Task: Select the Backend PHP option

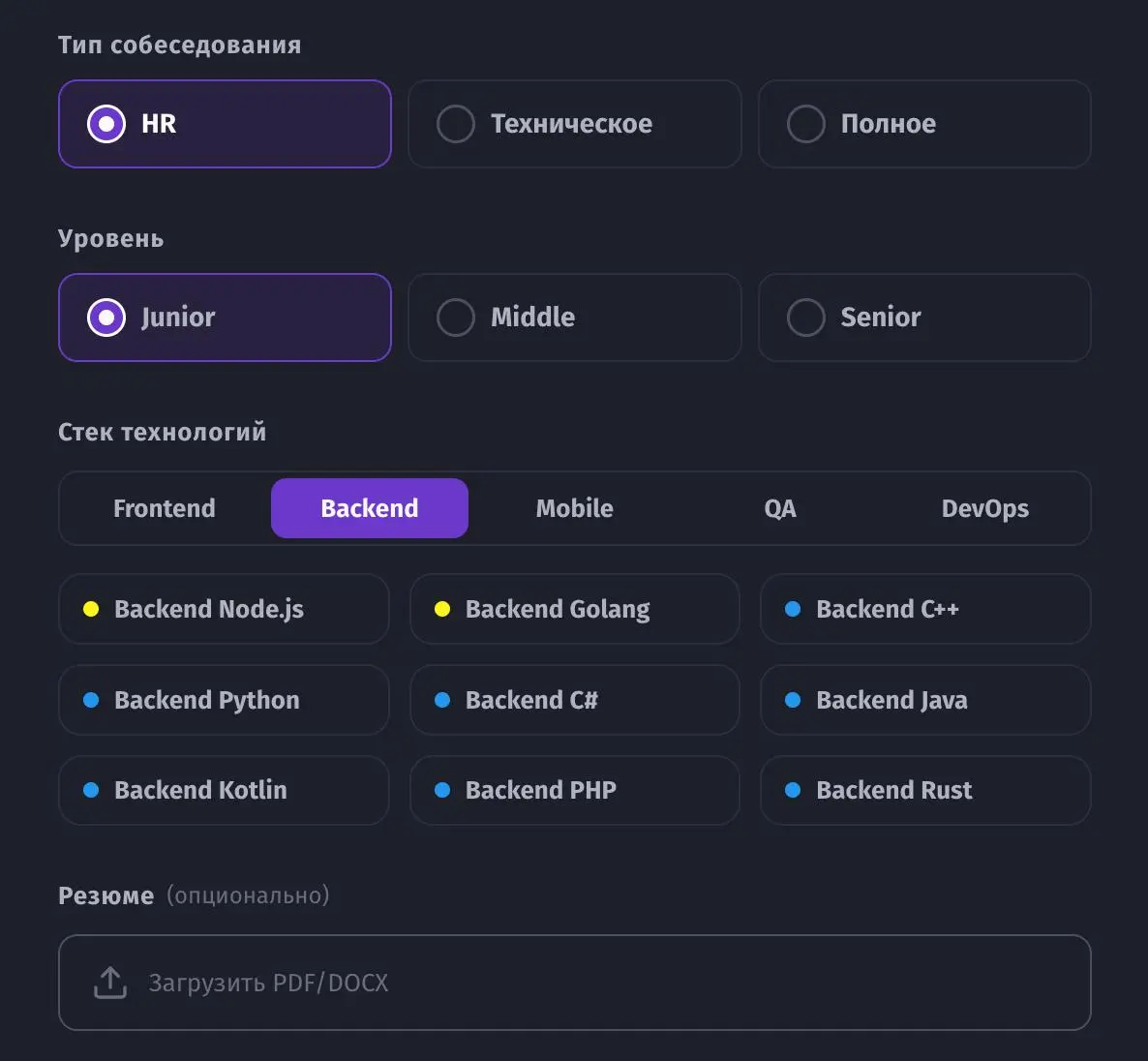Action: click(x=575, y=790)
